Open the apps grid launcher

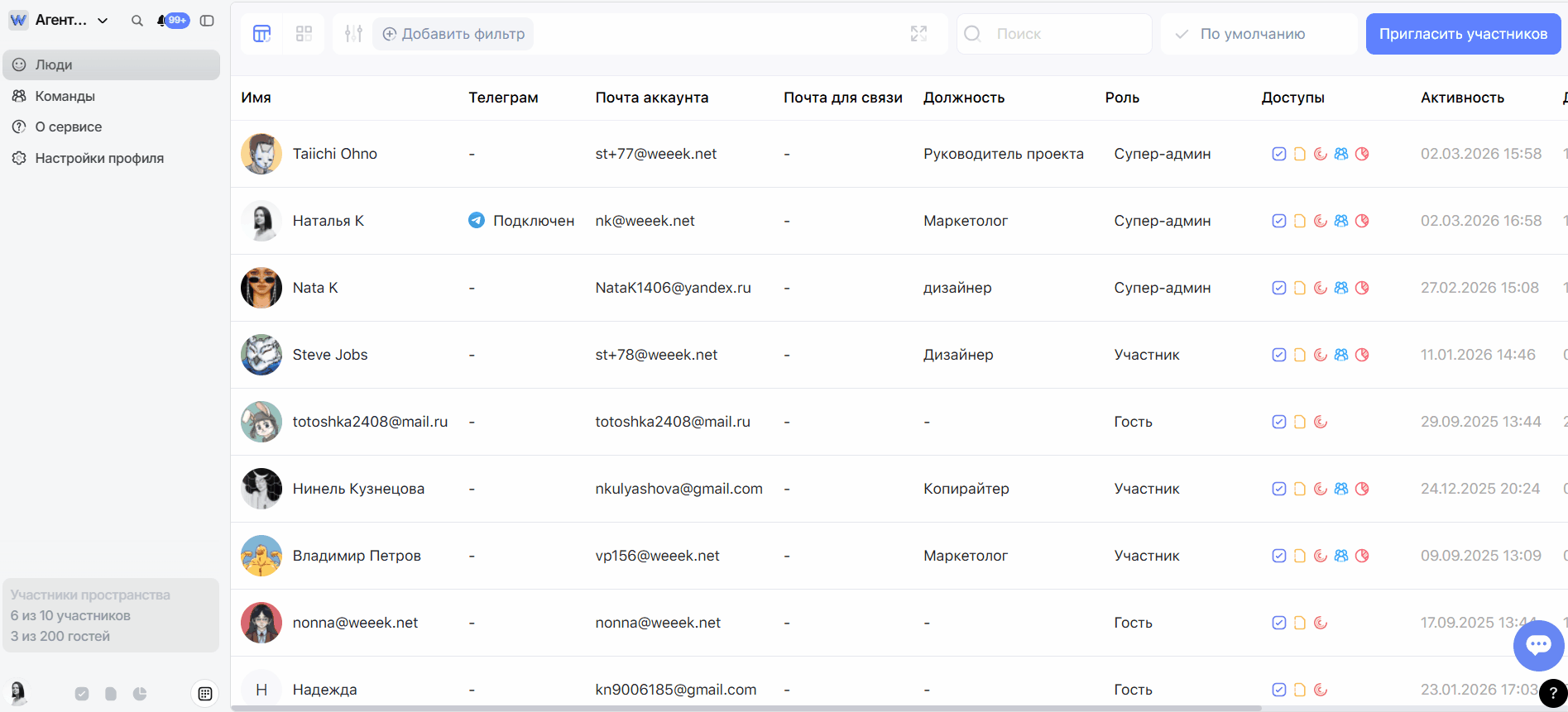pos(205,694)
